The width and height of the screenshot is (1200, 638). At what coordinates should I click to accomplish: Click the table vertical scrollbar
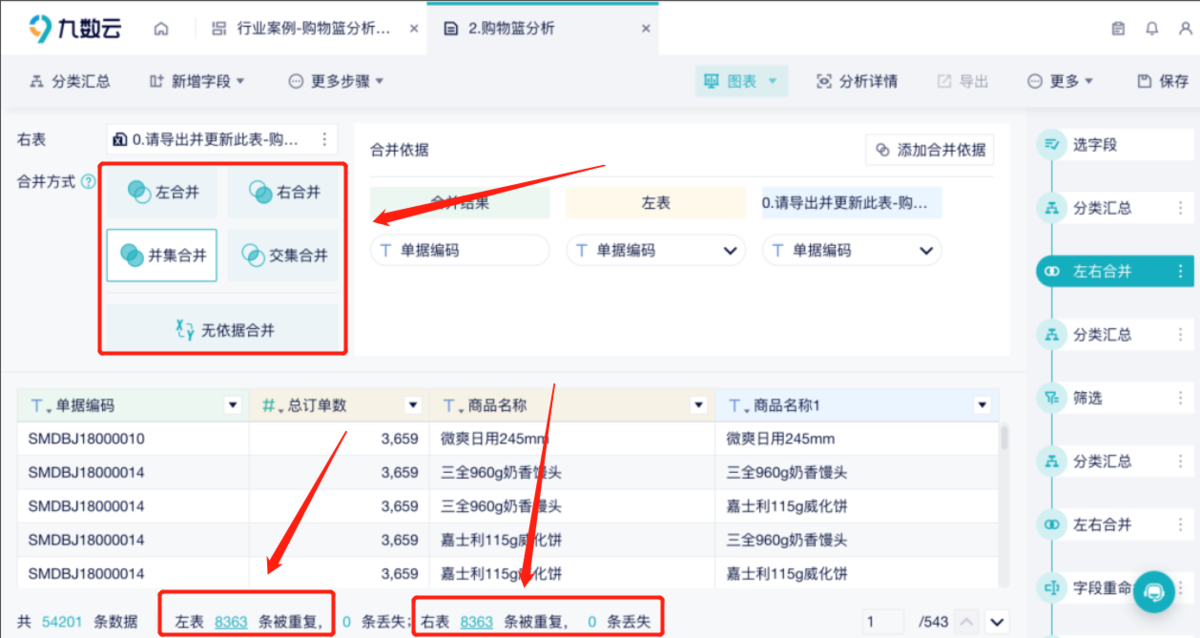point(1004,440)
